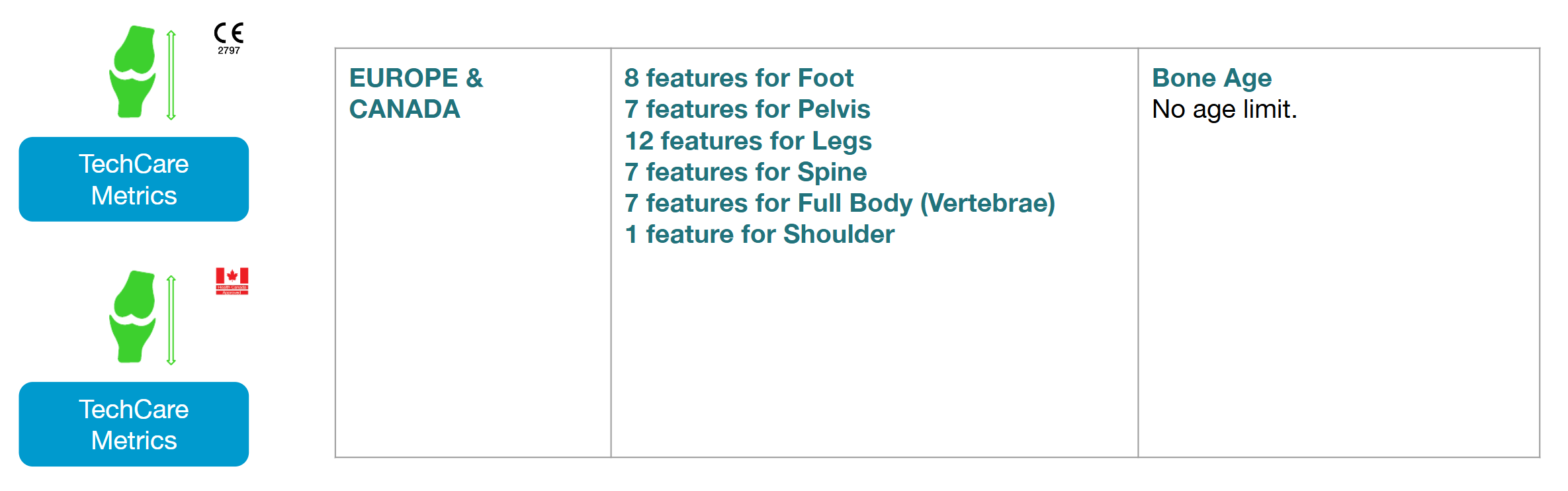Click the 'Bone Age' heading
Screen dimensions: 1568x491
1211,78
